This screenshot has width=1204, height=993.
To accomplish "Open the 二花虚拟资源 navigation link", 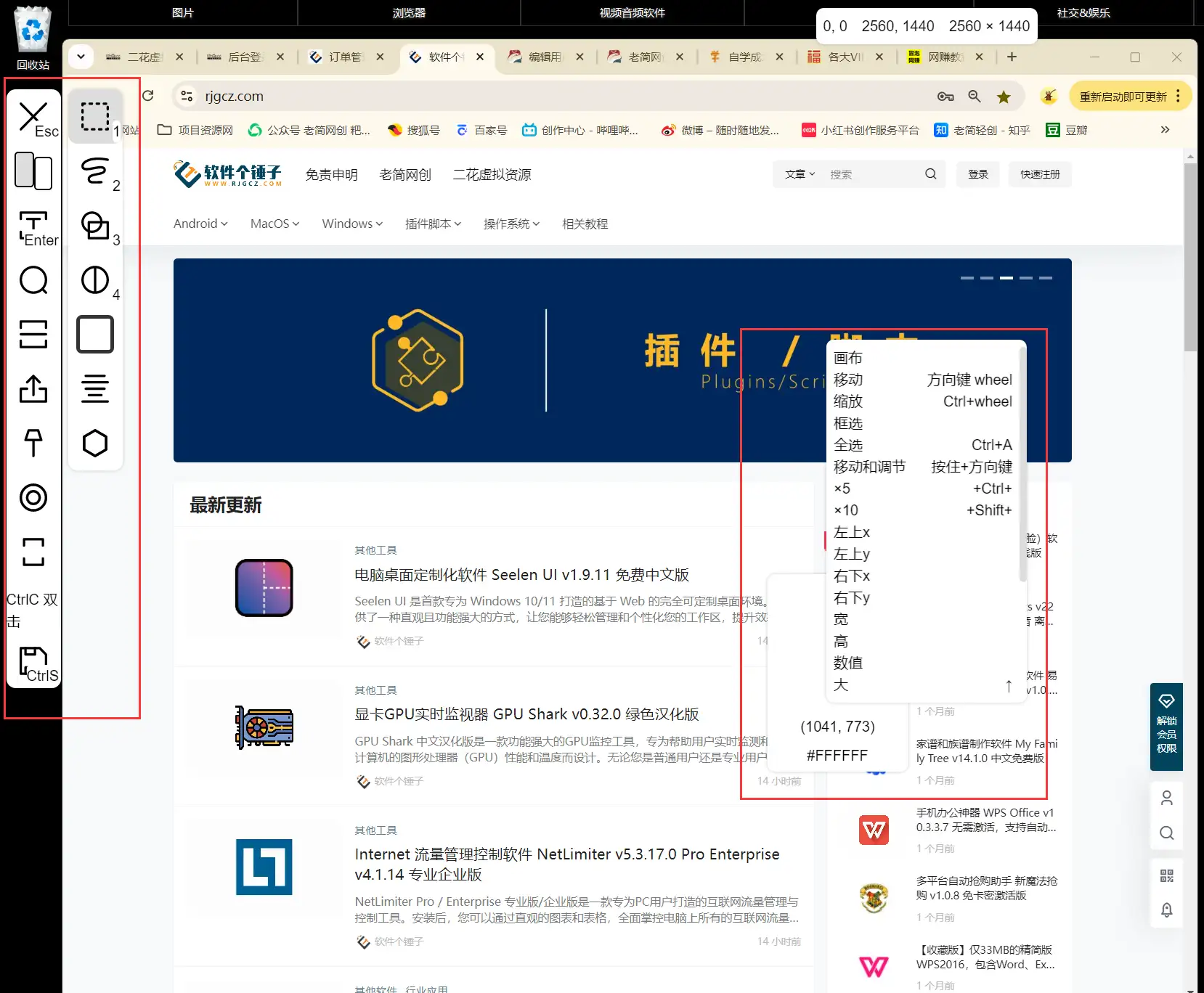I will (x=492, y=174).
